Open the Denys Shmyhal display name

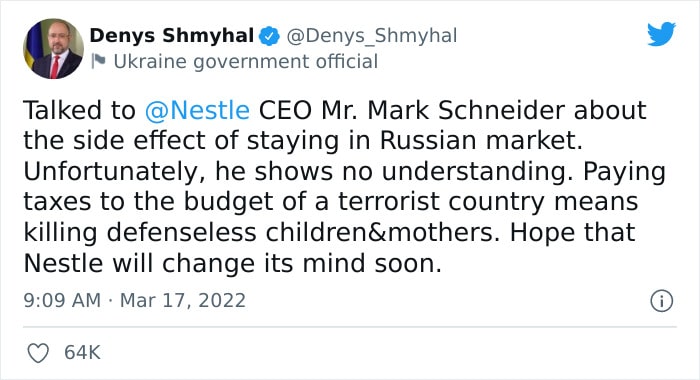(172, 36)
